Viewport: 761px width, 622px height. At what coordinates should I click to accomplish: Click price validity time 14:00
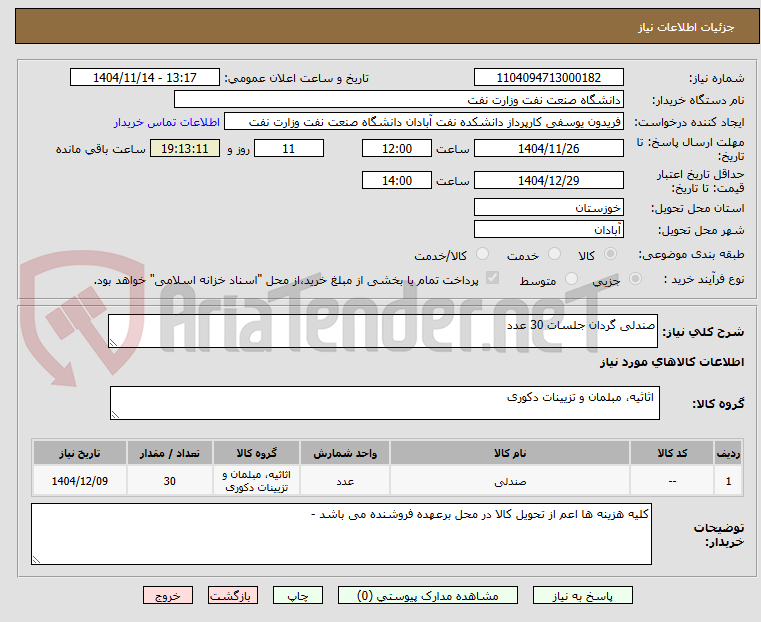pos(397,180)
